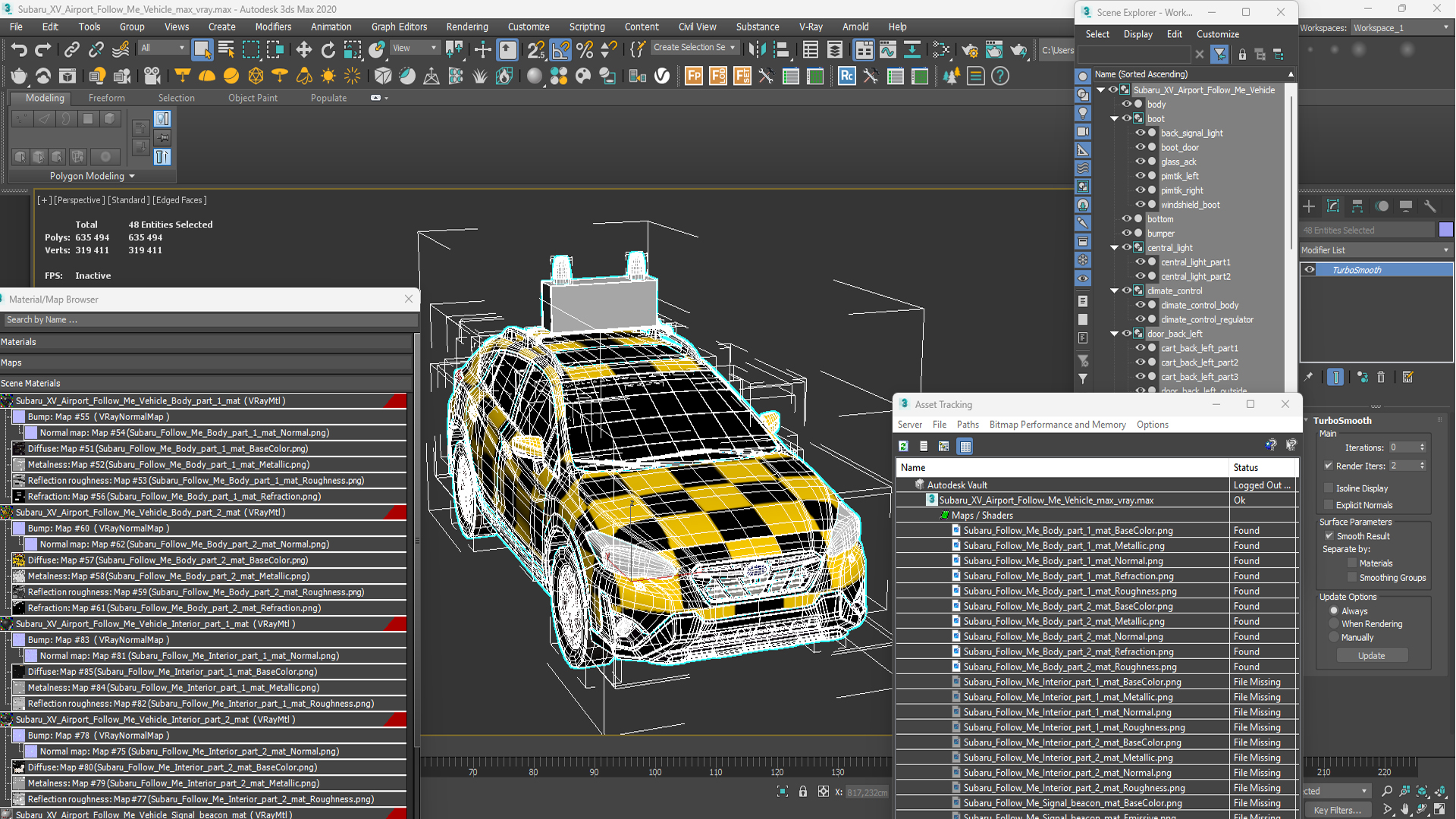Screen dimensions: 1456x819
Task: Open the Create command panel plus icon
Action: pos(1309,206)
